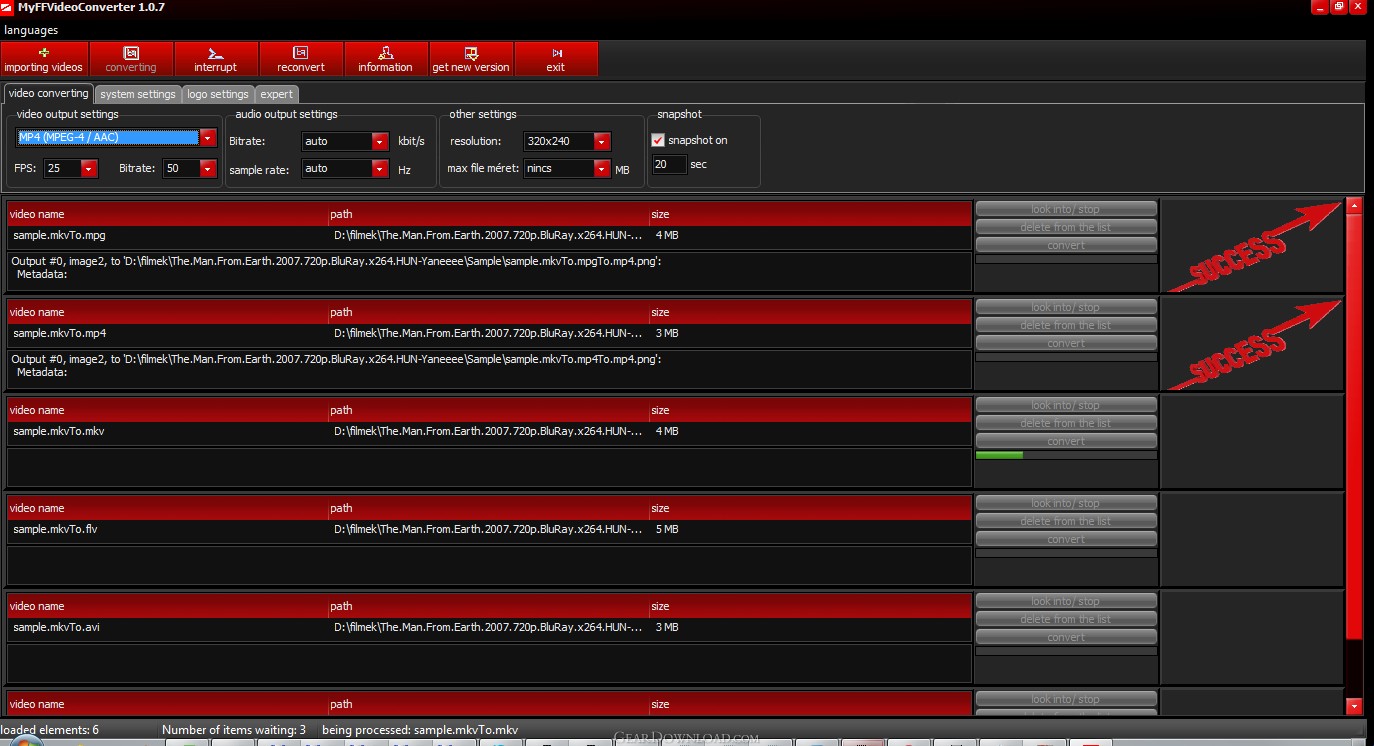Open the information toolbar button
The image size is (1374, 746).
point(386,59)
